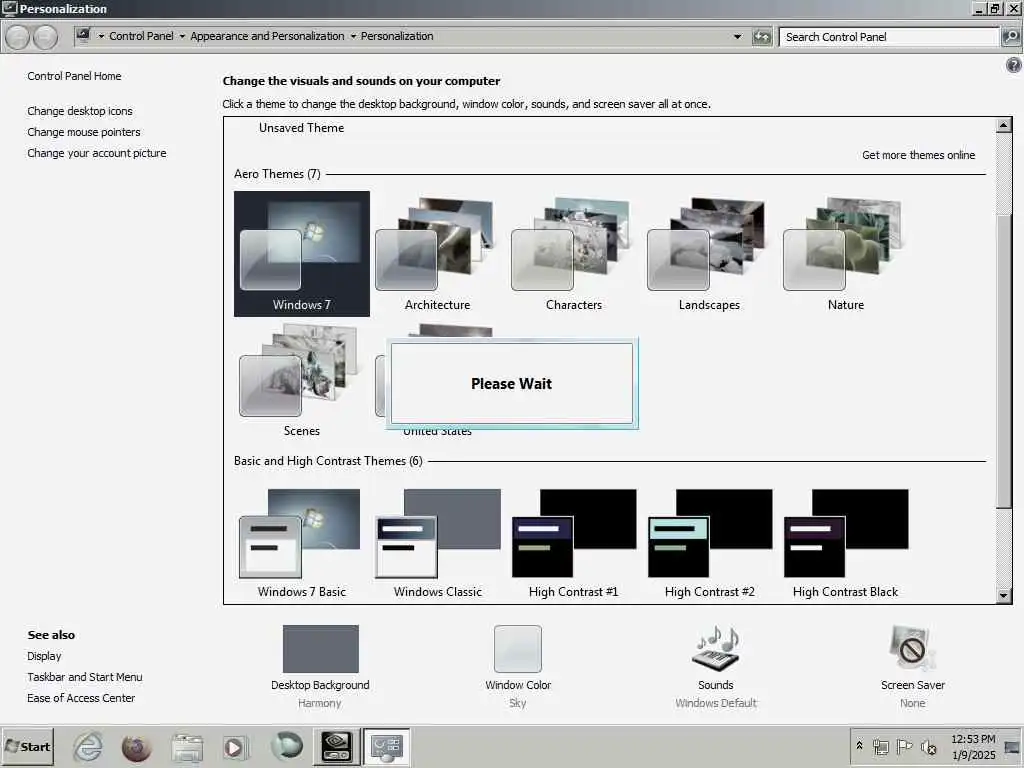Apply High Contrast Black theme
This screenshot has width=1024, height=768.
click(845, 543)
